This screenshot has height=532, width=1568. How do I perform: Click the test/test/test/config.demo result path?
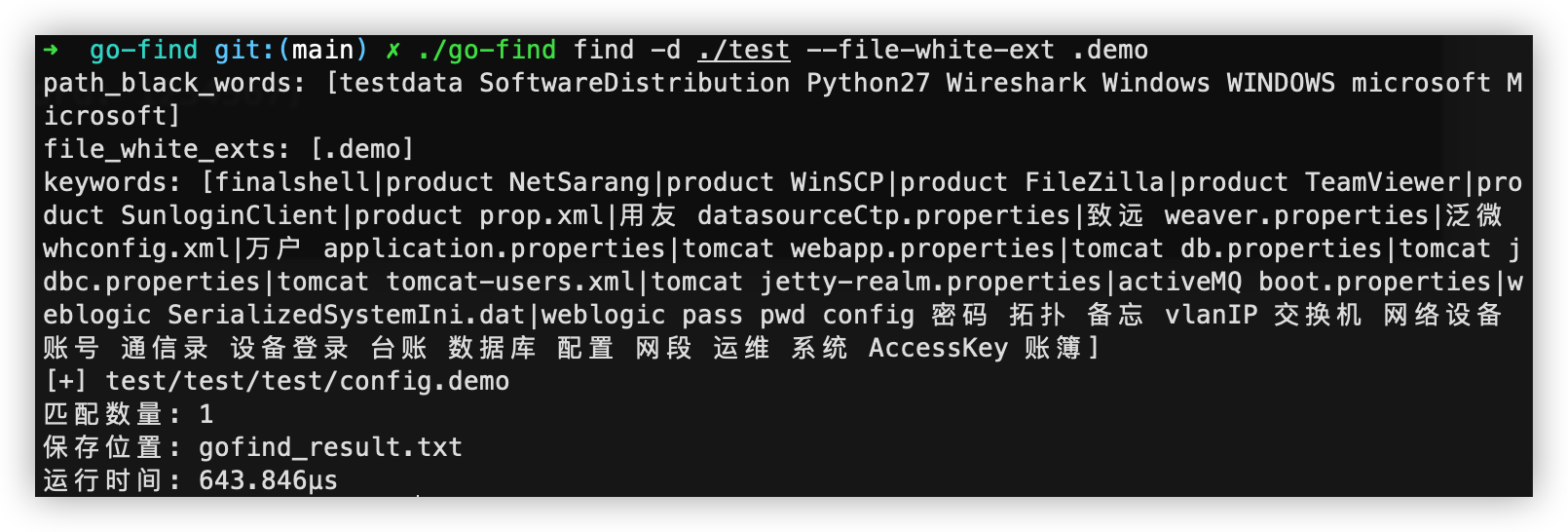[307, 381]
